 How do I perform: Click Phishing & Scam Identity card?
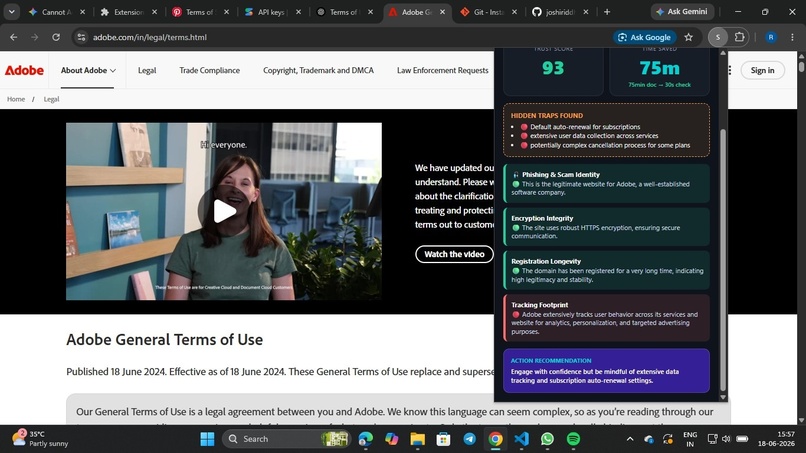607,184
